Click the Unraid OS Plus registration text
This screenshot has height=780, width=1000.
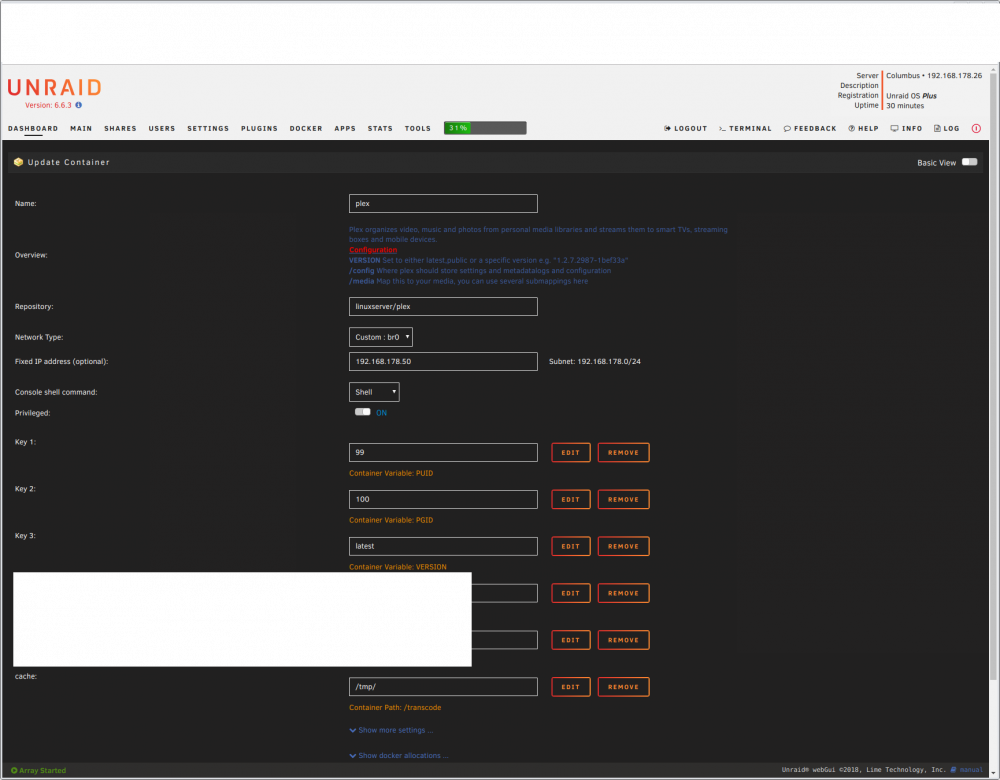(x=911, y=96)
